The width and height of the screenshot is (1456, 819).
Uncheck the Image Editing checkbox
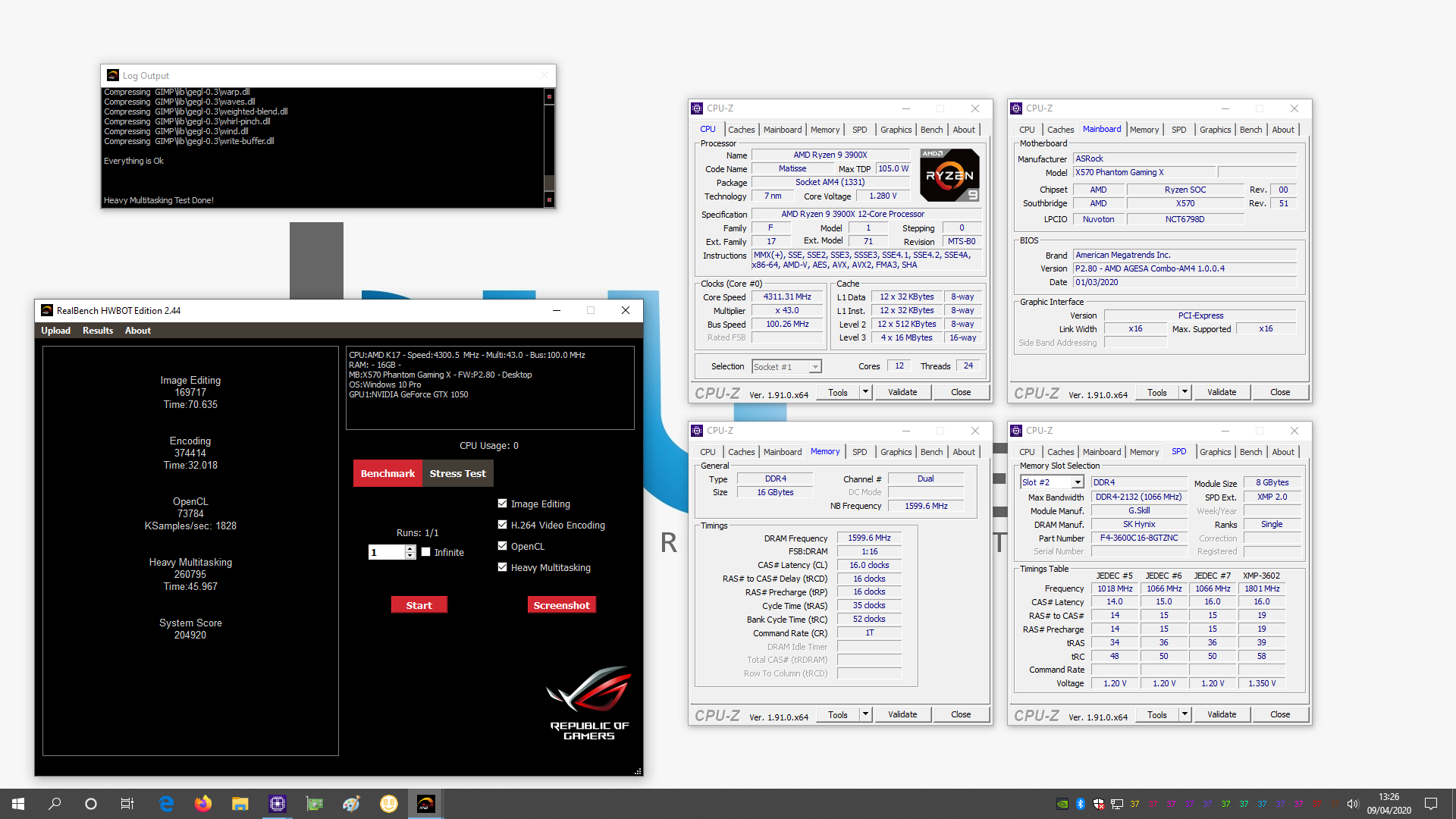502,503
